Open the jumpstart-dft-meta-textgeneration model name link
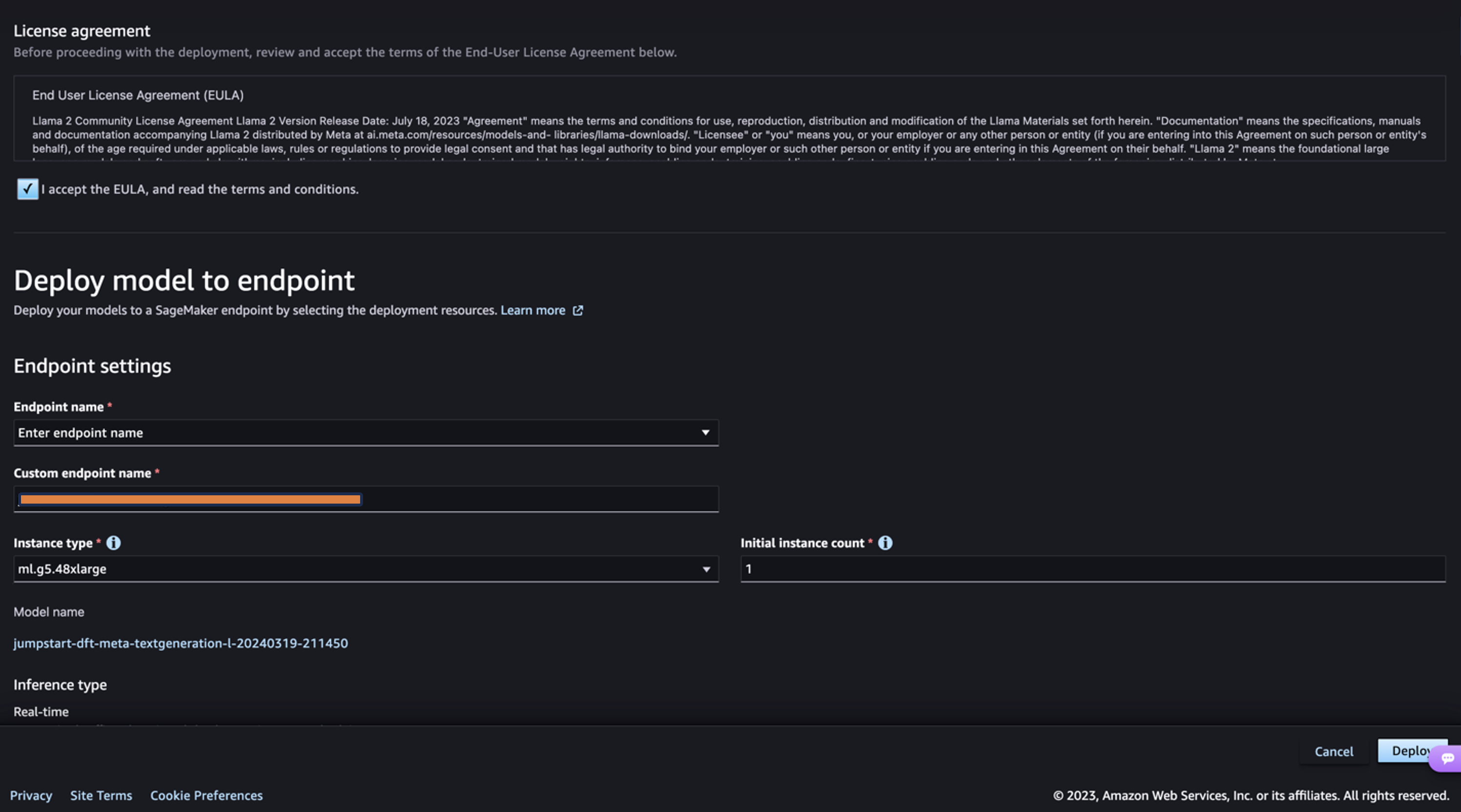The image size is (1461, 812). pyautogui.click(x=181, y=643)
